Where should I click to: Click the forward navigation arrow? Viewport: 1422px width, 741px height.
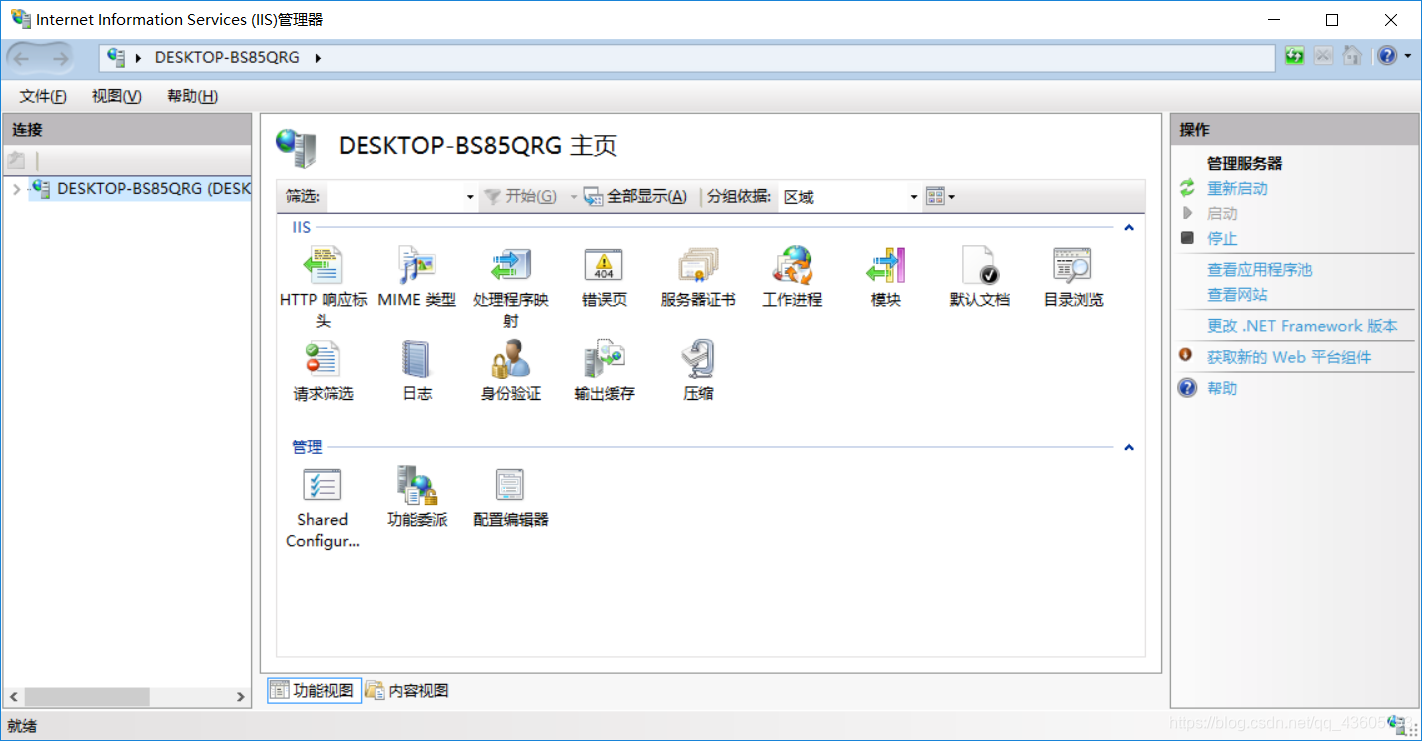(60, 58)
